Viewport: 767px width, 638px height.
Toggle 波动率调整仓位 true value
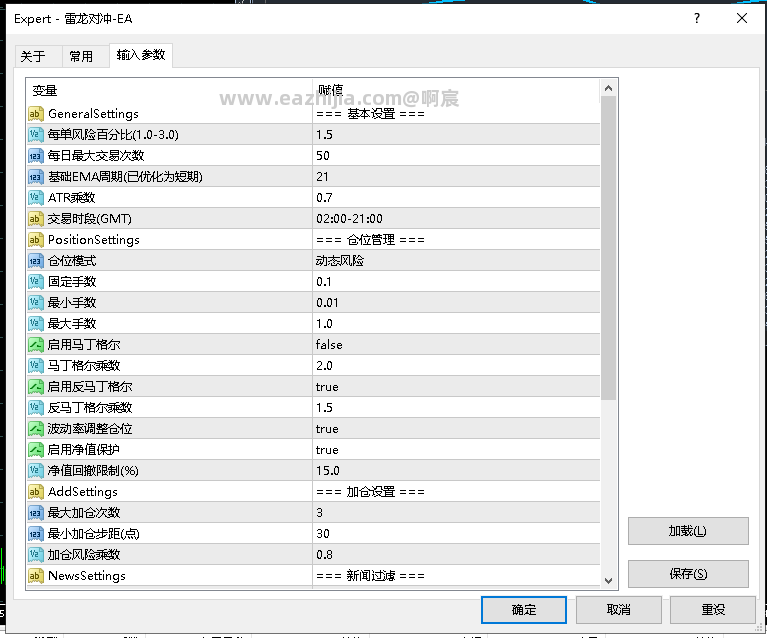(x=456, y=429)
